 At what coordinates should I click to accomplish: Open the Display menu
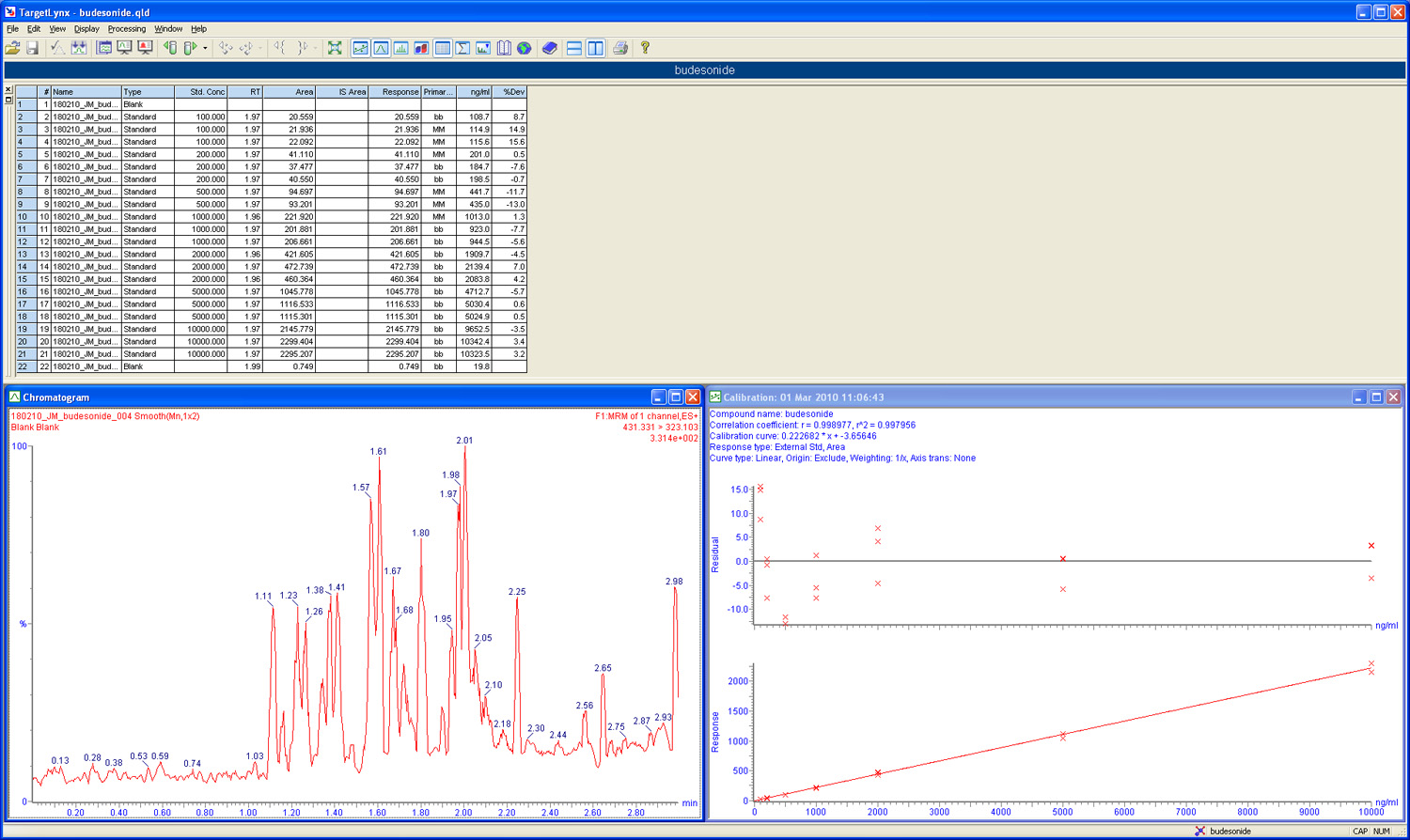pos(86,29)
